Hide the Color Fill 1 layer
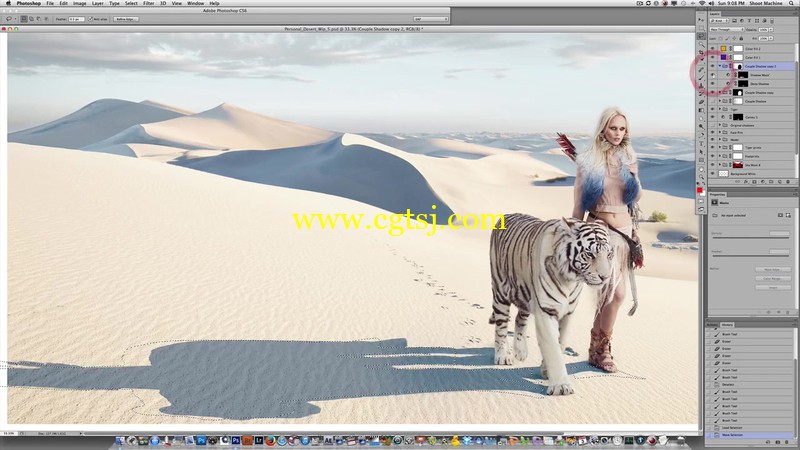This screenshot has height=450, width=800. 713,57
